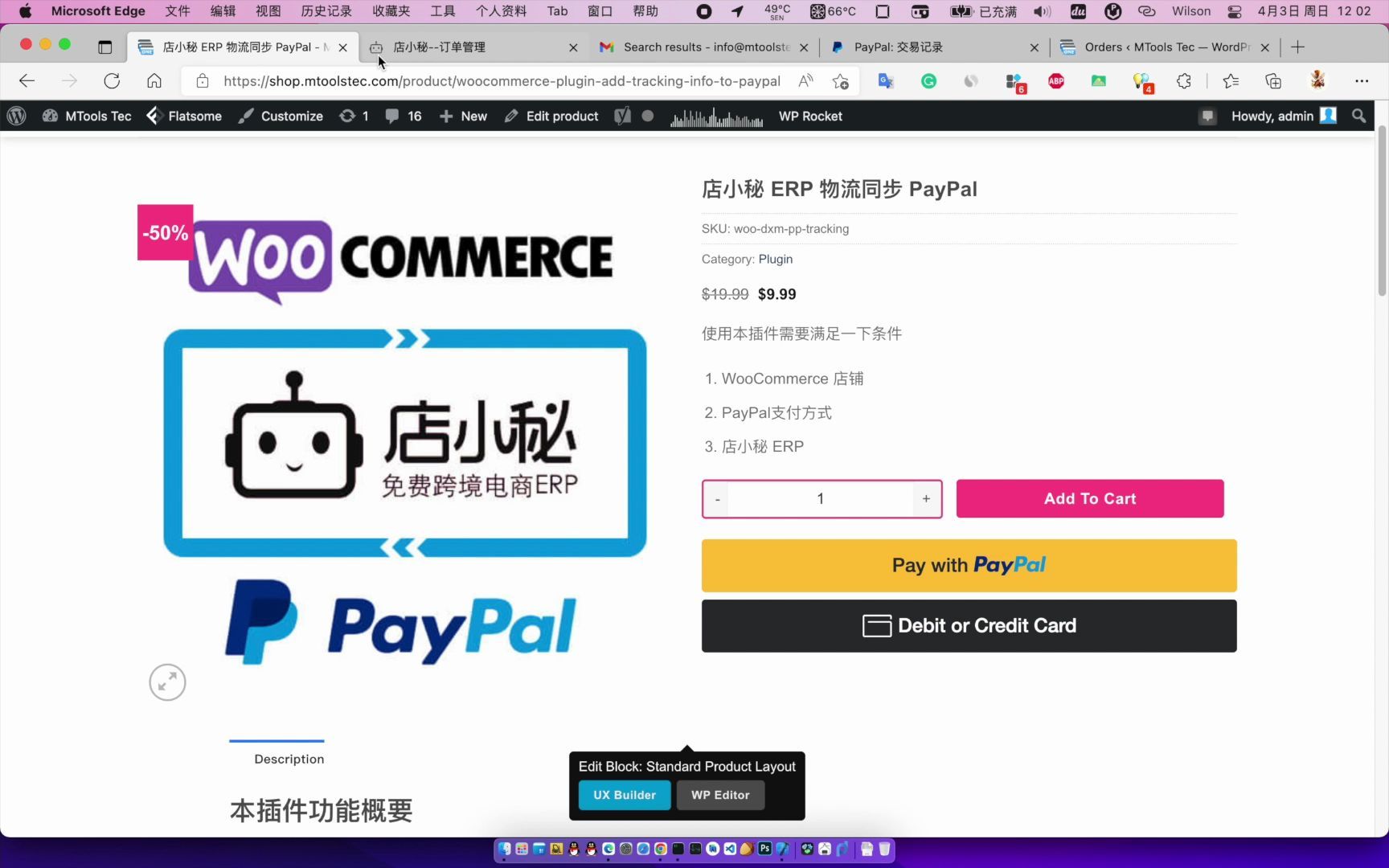This screenshot has height=868, width=1389.
Task: Click the Debit or Credit Card button
Action: (969, 625)
